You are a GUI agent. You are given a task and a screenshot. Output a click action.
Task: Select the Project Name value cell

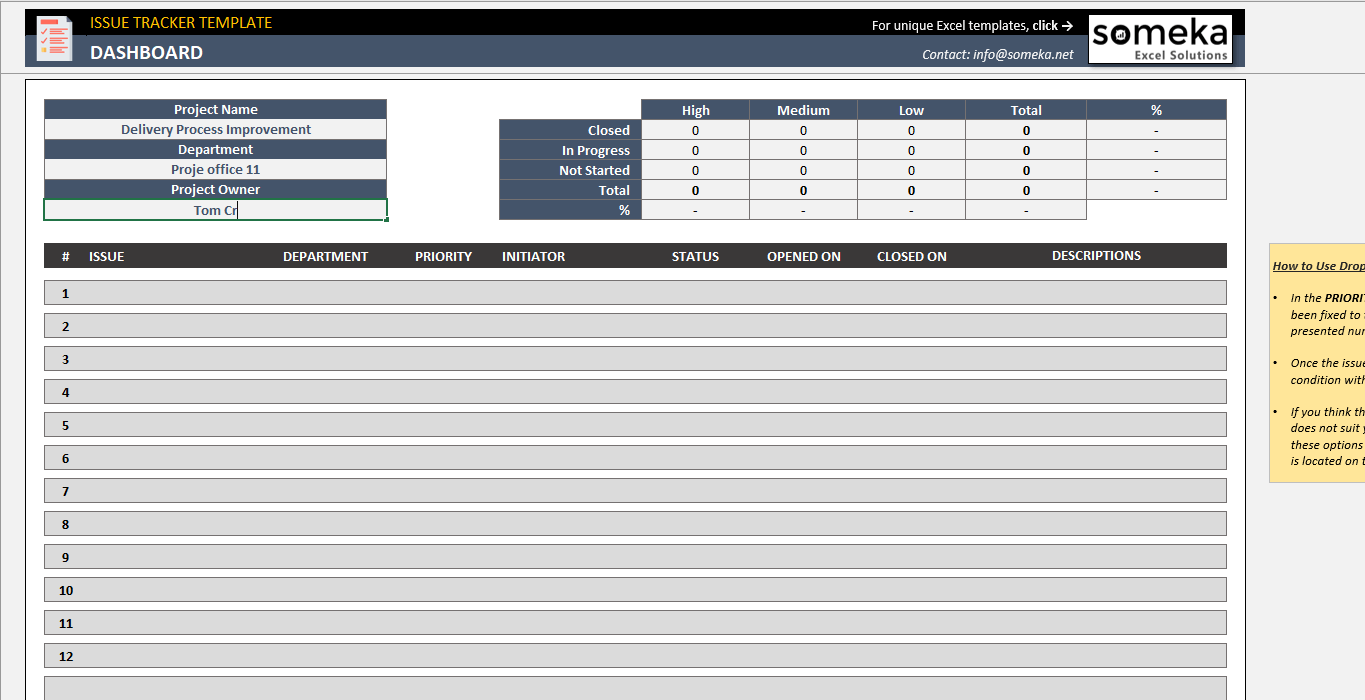coord(215,130)
